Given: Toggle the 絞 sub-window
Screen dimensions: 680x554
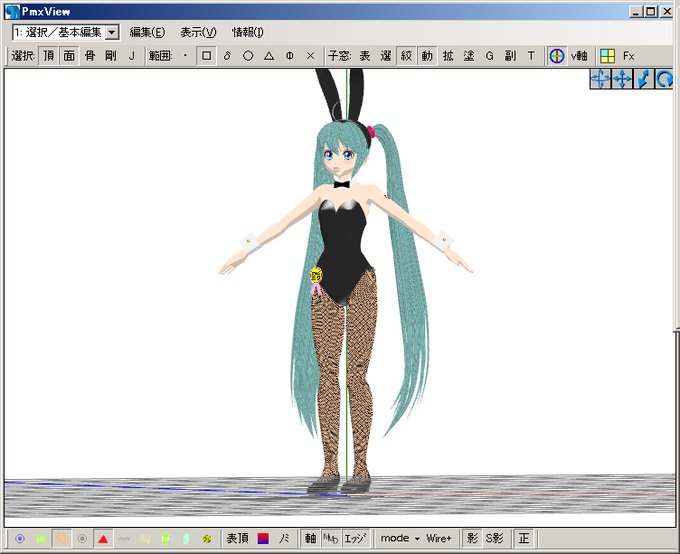Looking at the screenshot, I should [406, 56].
